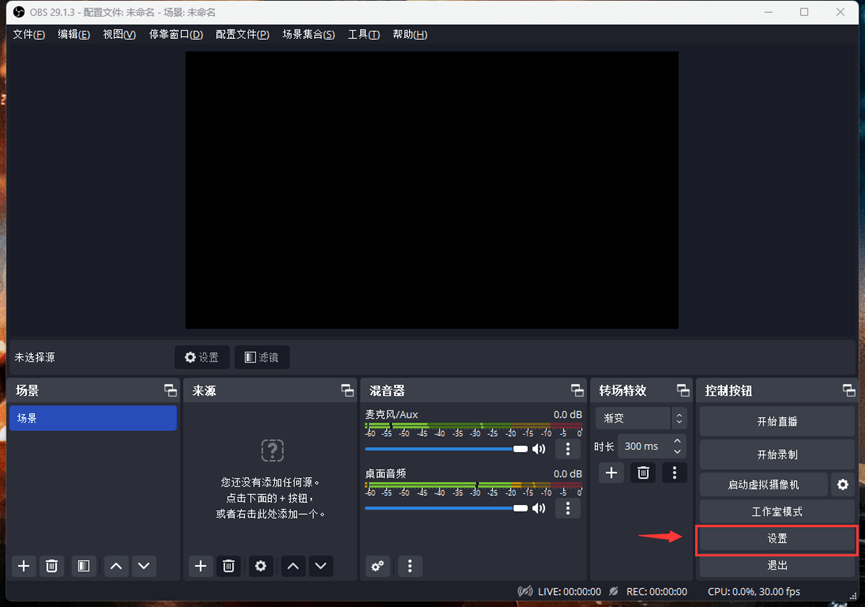This screenshot has width=865, height=607.
Task: Mute the 麦克风/Aux speaker icon
Action: pos(539,449)
